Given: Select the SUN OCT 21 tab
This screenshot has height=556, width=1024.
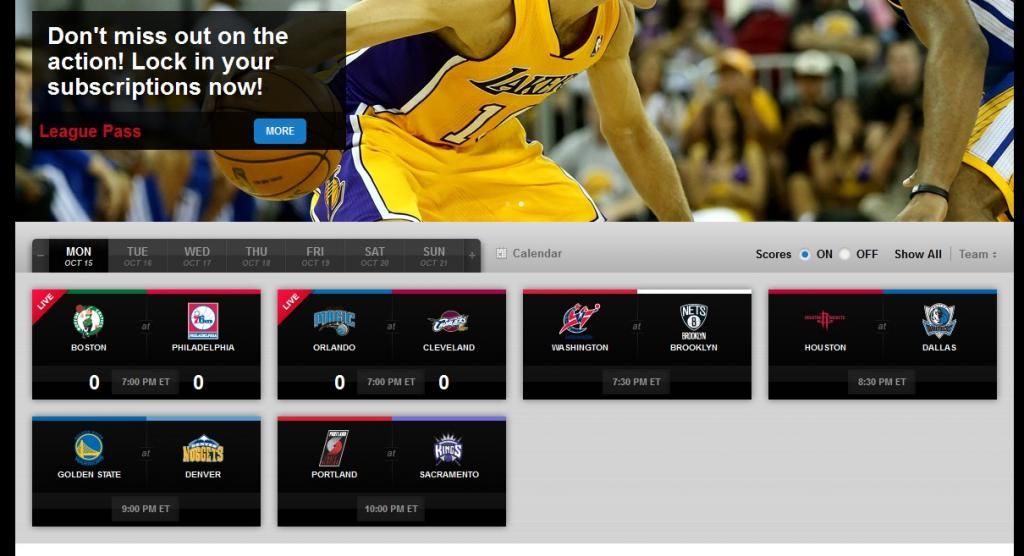Looking at the screenshot, I should pos(434,255).
